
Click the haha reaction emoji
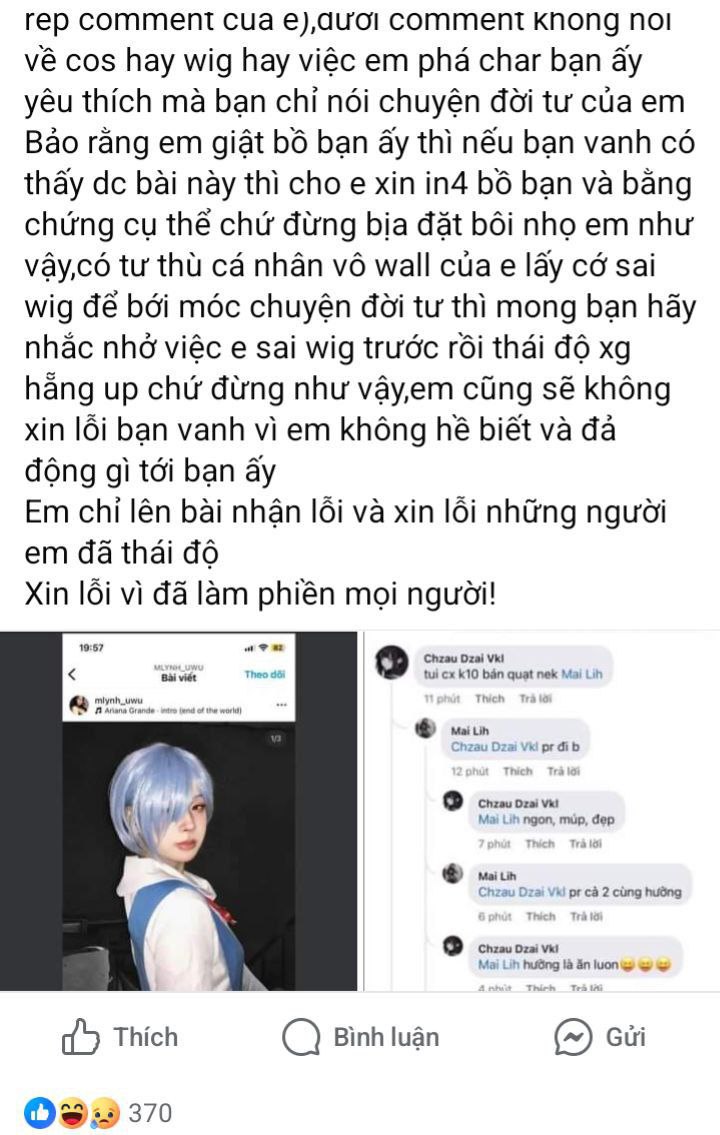(x=72, y=1113)
